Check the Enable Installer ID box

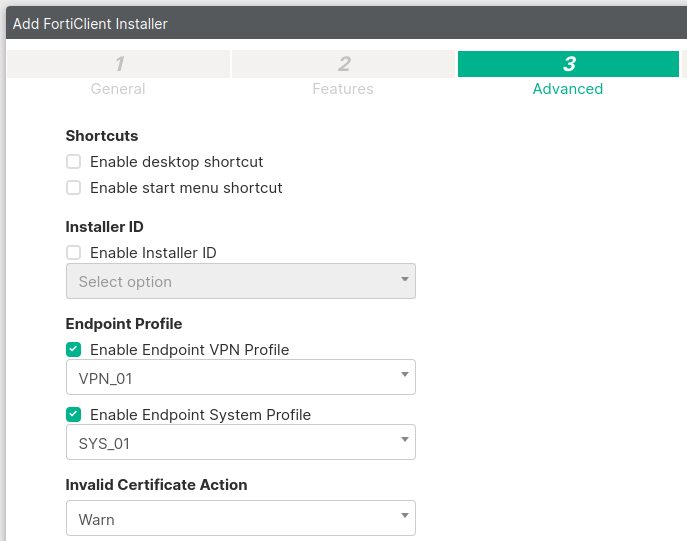(73, 253)
